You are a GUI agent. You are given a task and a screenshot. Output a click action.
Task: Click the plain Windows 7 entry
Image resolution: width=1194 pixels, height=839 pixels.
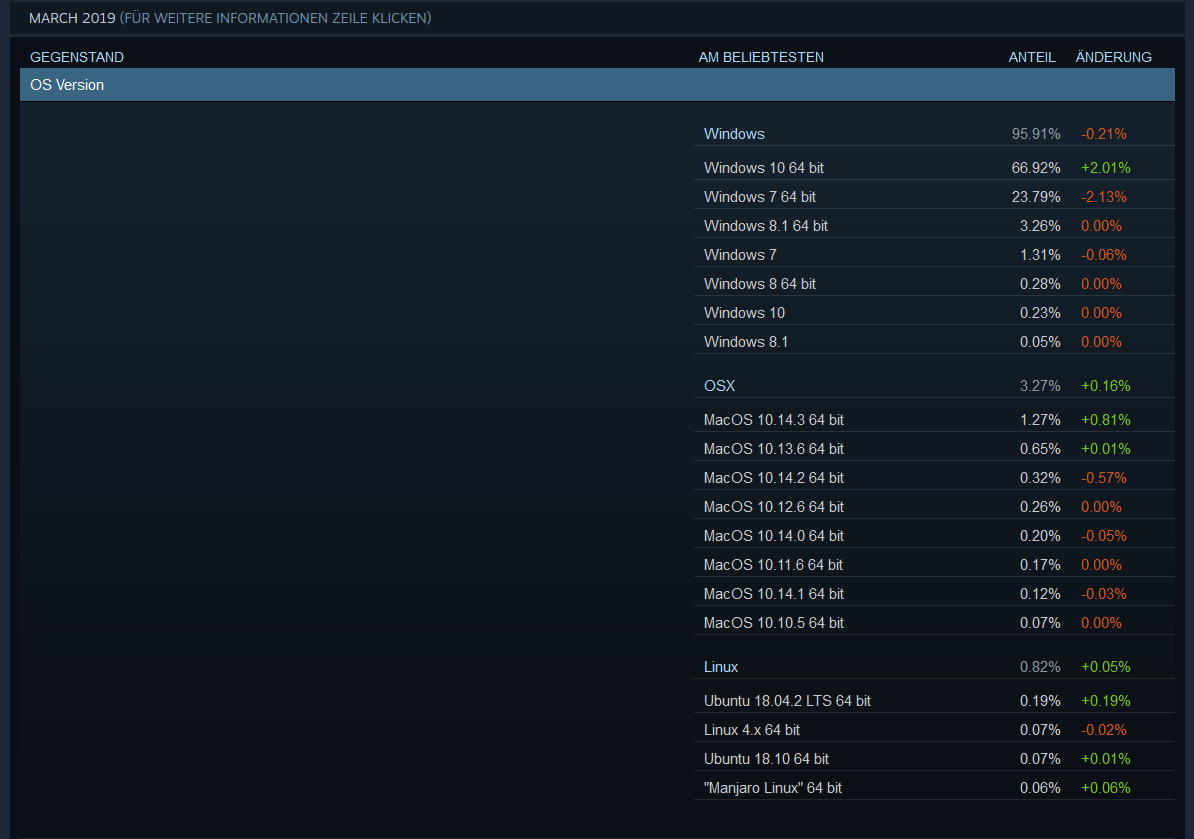click(740, 255)
